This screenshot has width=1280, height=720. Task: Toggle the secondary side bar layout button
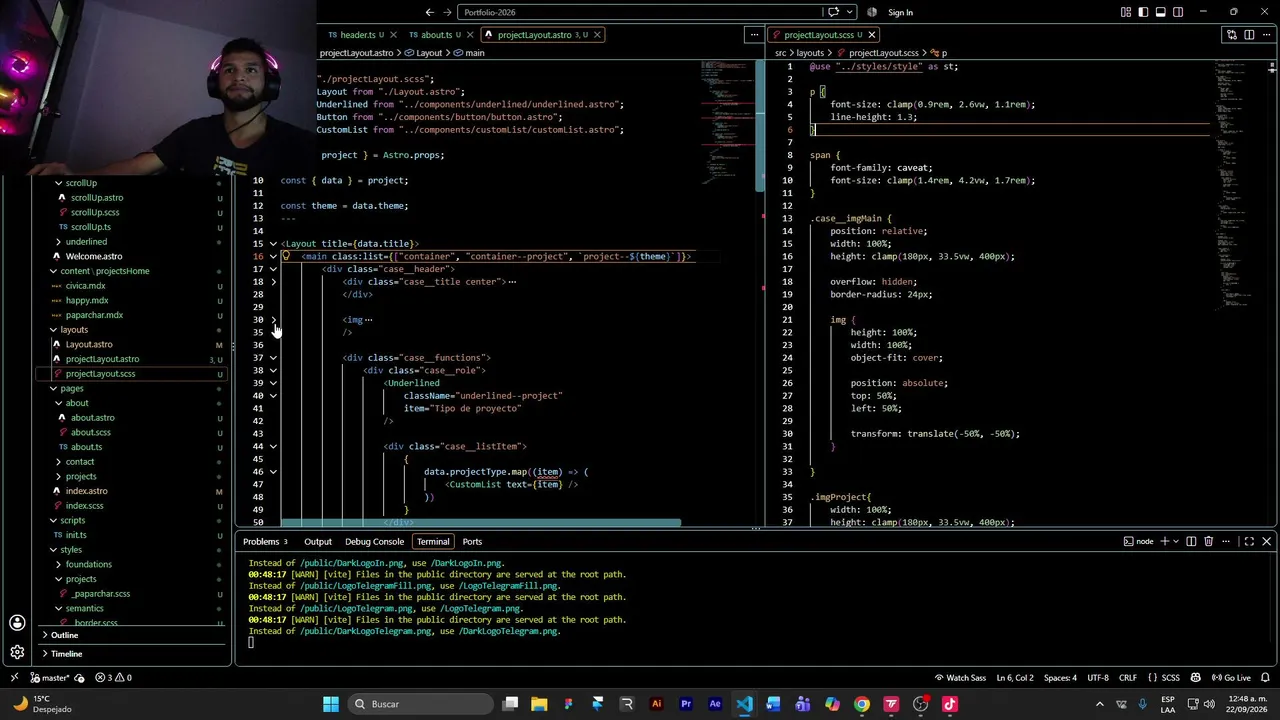click(x=1178, y=12)
